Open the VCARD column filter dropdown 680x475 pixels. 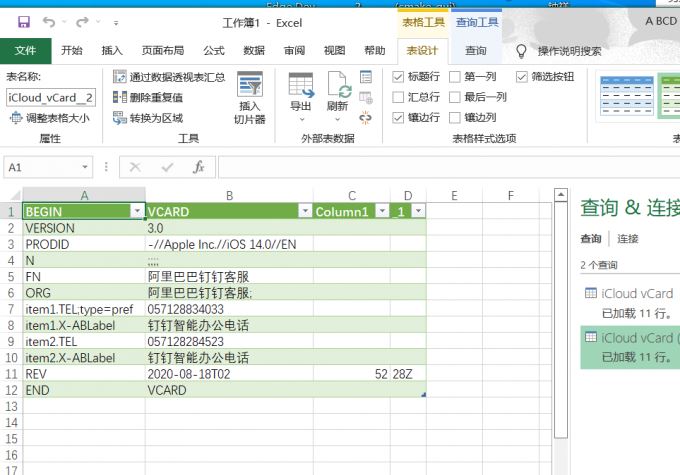[303, 212]
